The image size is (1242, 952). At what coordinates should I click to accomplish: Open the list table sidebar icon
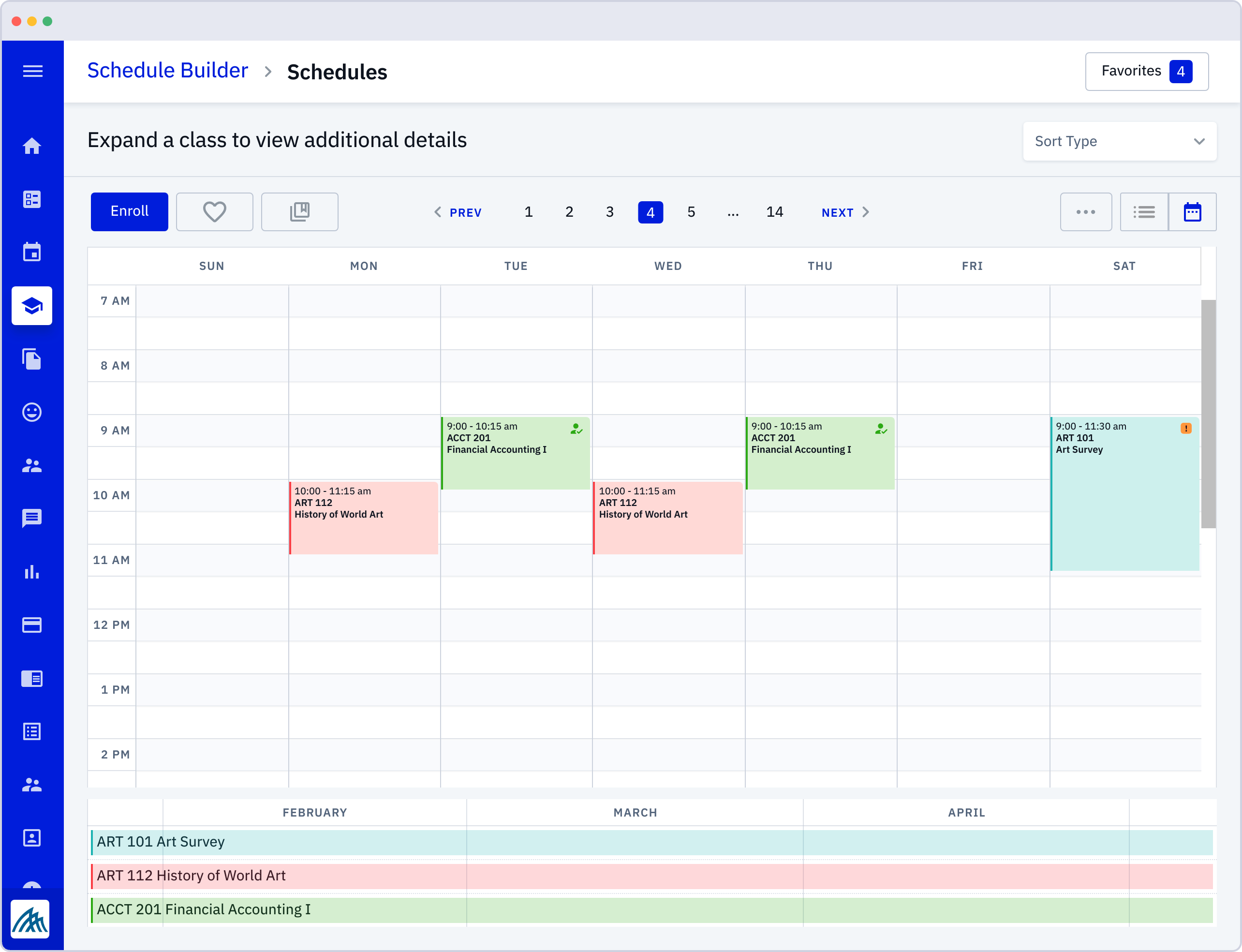(32, 731)
